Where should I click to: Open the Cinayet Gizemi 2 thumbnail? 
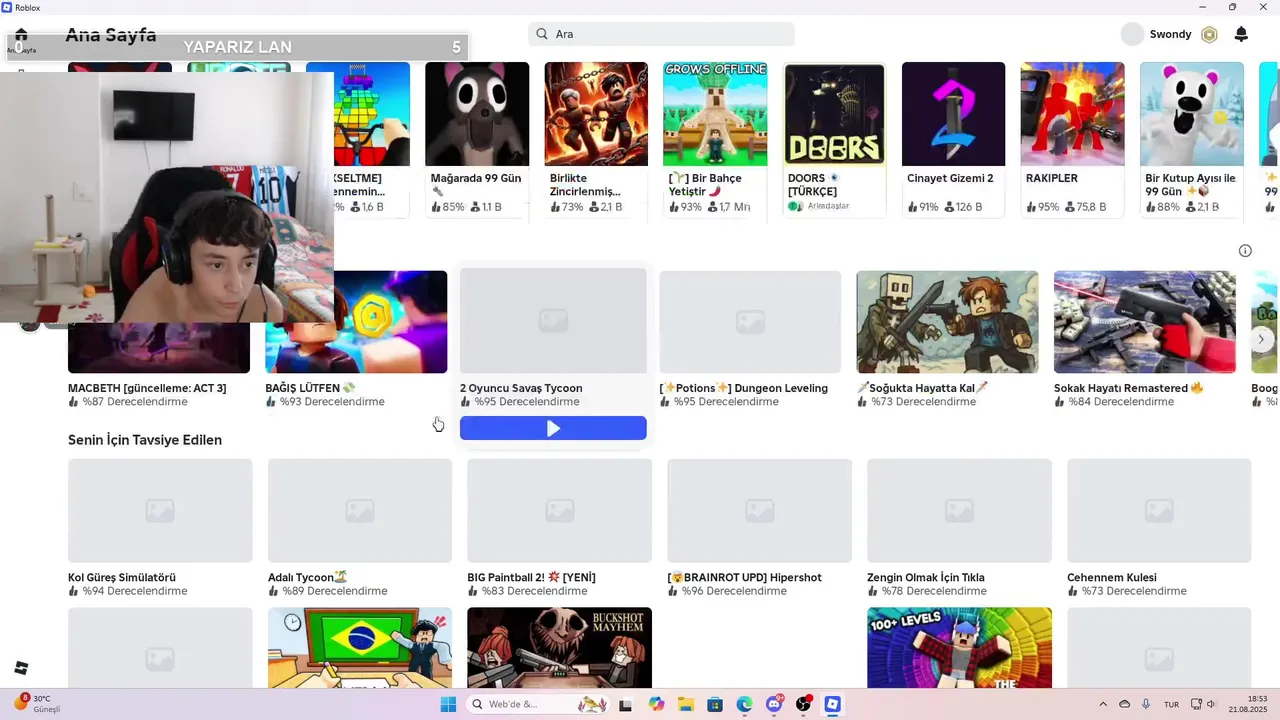(x=954, y=114)
